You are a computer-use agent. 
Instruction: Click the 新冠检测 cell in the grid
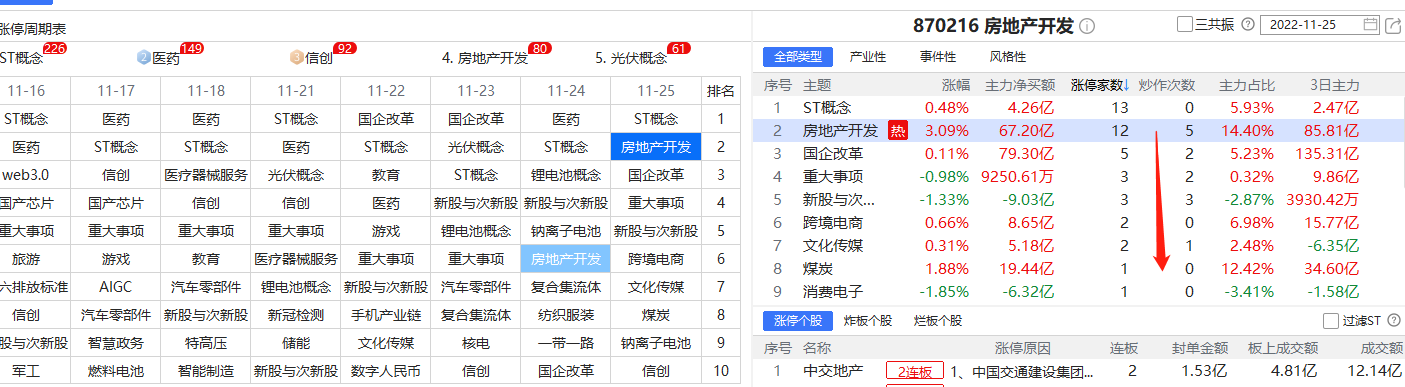point(295,315)
